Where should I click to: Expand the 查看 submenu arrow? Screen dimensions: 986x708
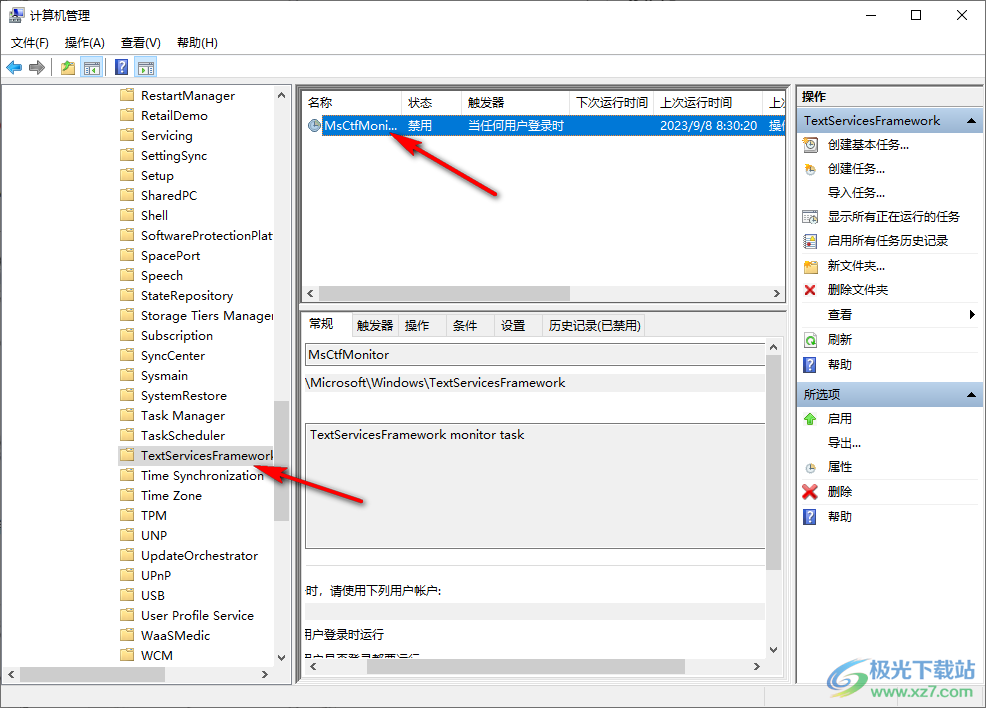[972, 314]
